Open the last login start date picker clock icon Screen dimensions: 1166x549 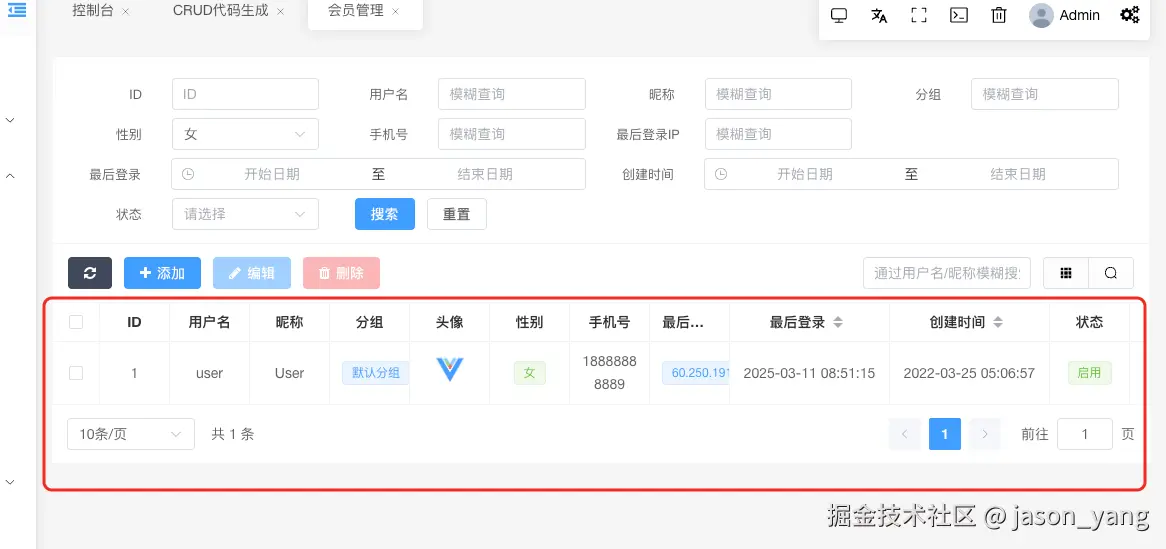[189, 174]
